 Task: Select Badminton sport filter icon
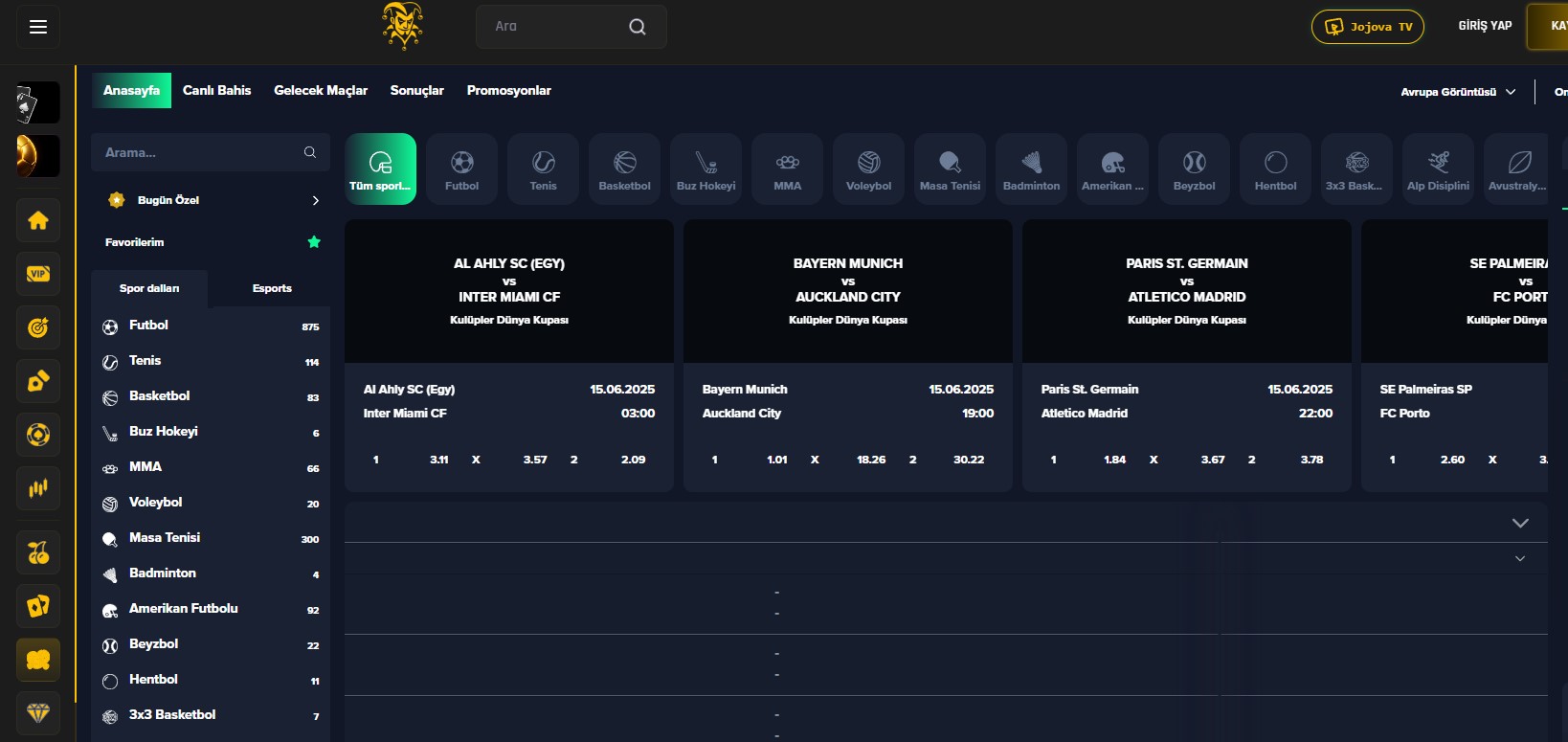coord(1031,169)
